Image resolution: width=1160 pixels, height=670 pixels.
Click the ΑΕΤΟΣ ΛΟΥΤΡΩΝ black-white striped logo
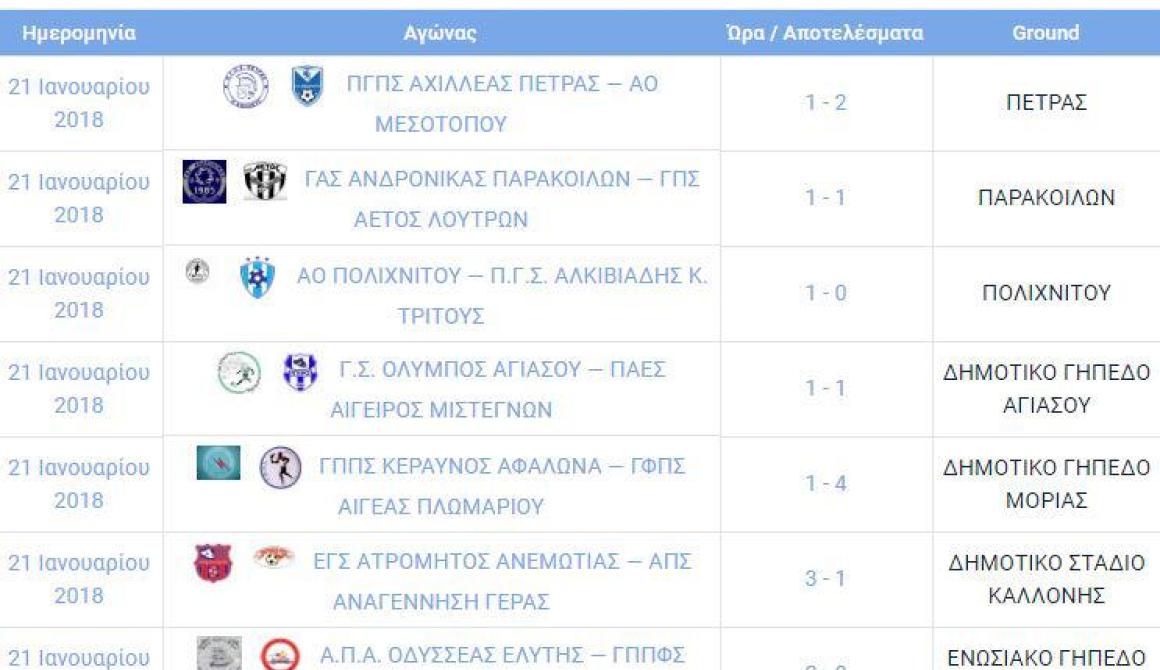coord(265,181)
